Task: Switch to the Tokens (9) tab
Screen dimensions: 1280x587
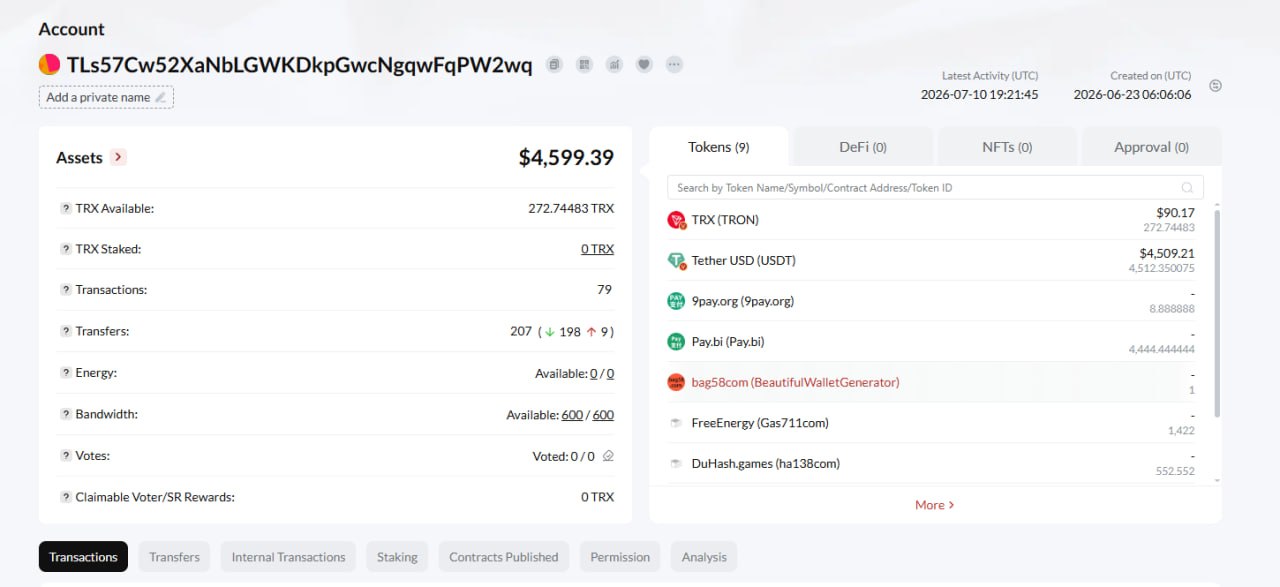Action: 718,147
